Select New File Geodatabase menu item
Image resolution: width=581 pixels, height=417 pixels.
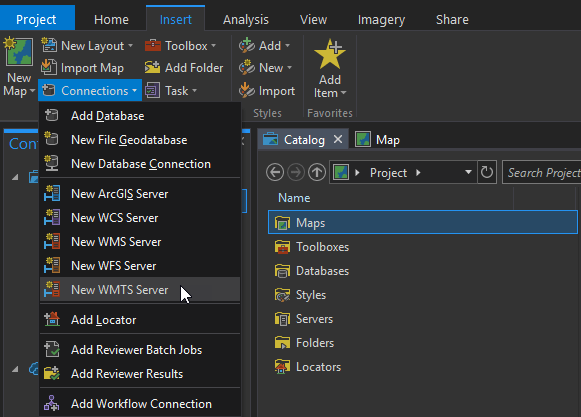point(140,140)
